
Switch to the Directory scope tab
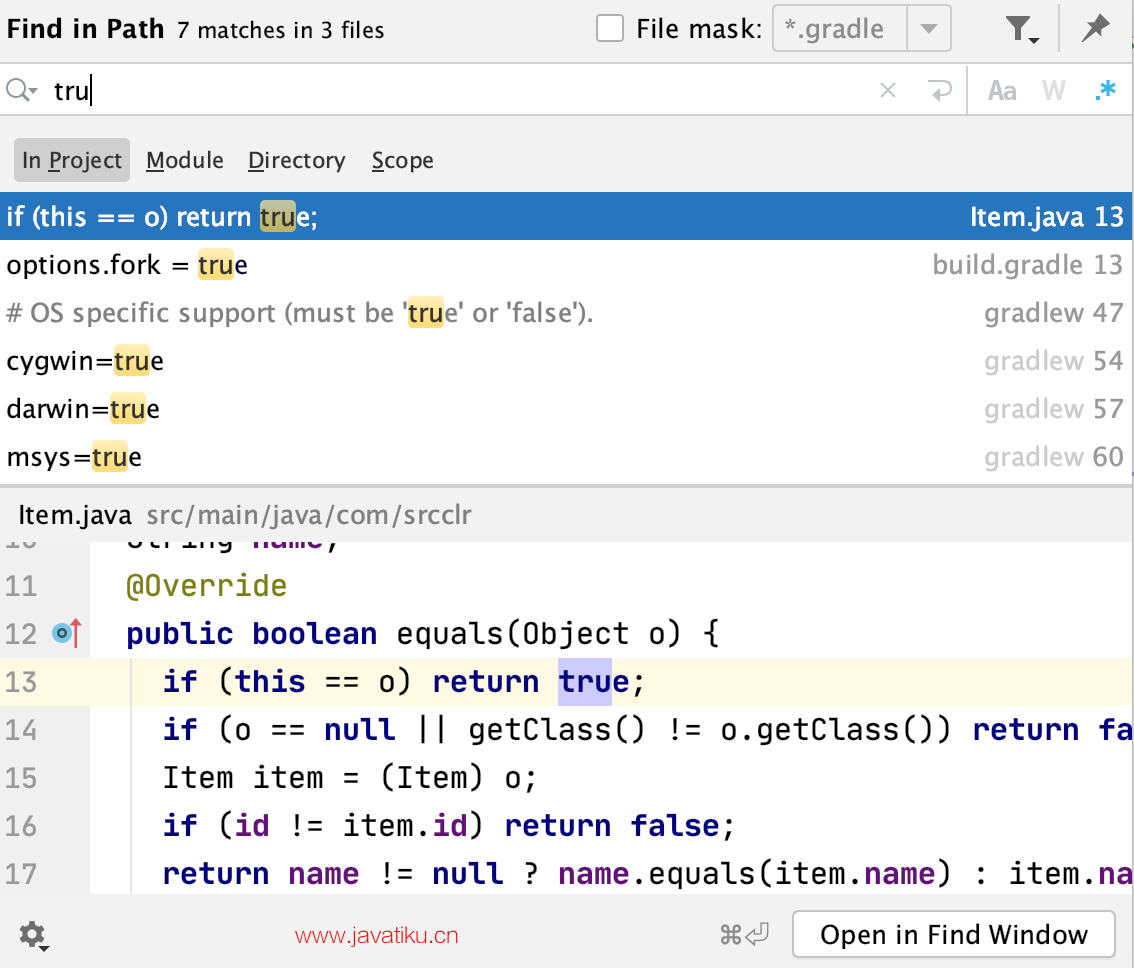296,160
